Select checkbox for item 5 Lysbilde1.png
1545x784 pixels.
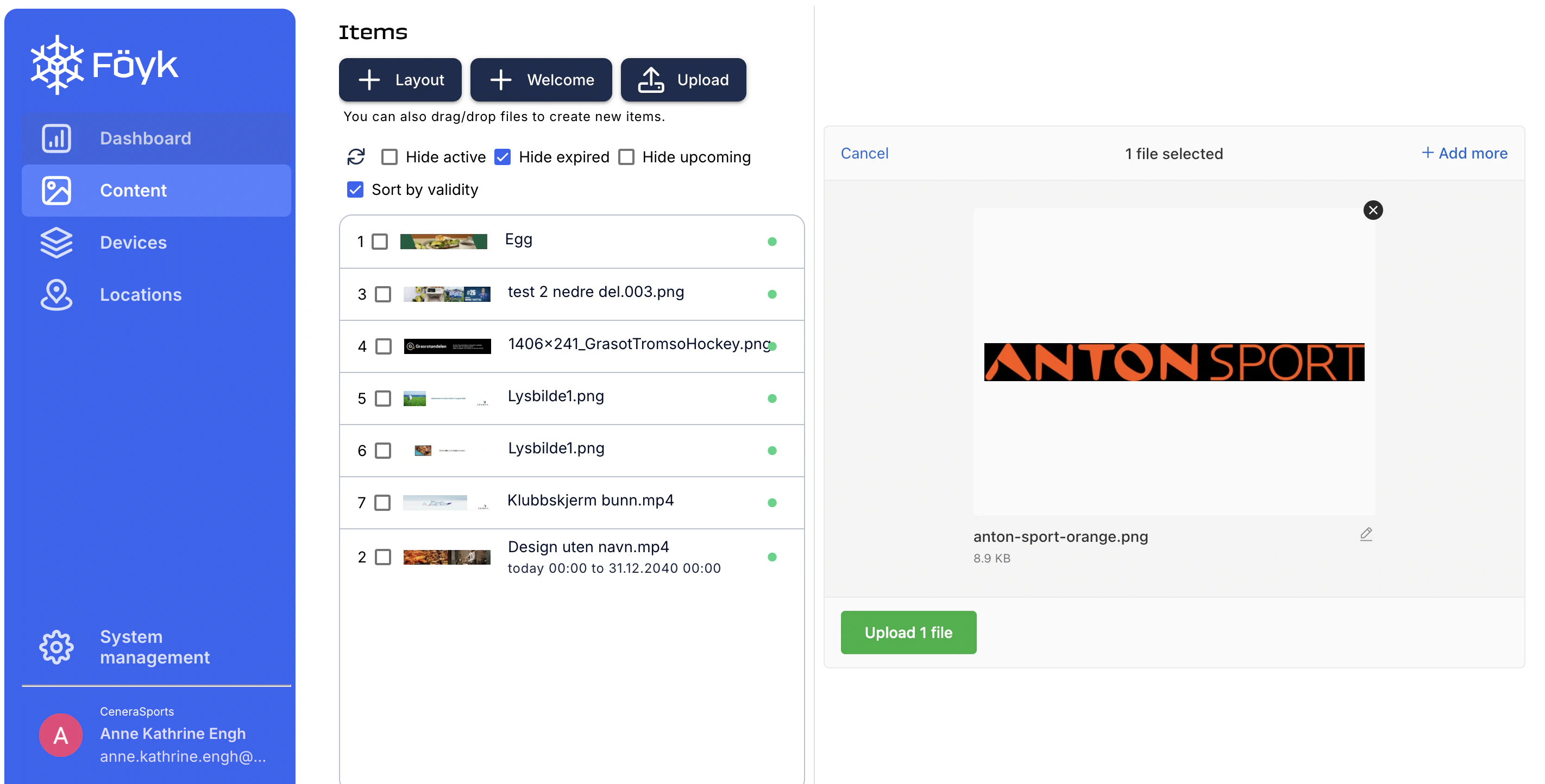pyautogui.click(x=382, y=399)
